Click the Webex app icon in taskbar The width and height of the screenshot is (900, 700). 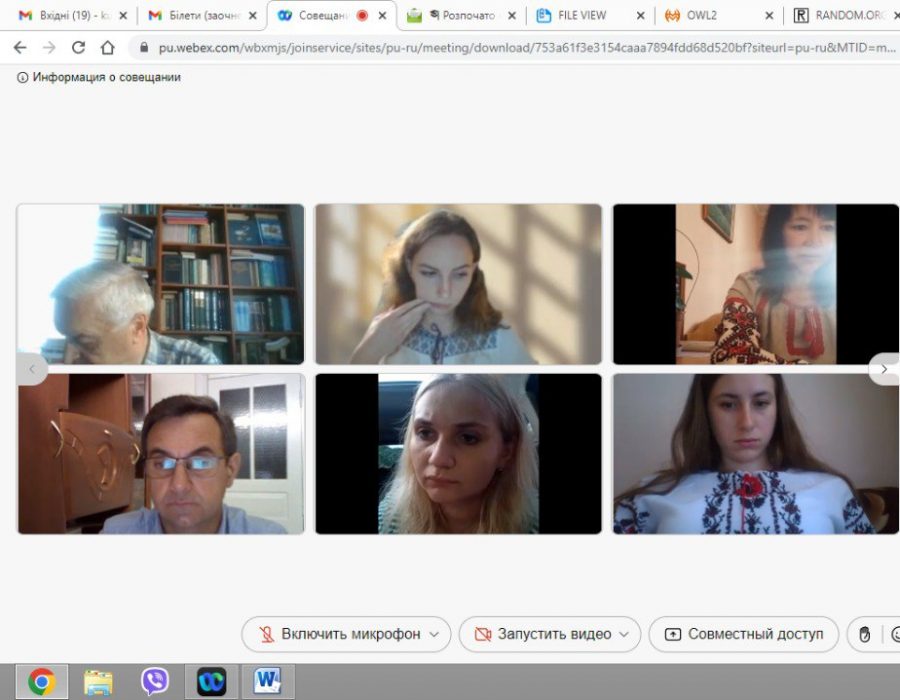[211, 681]
